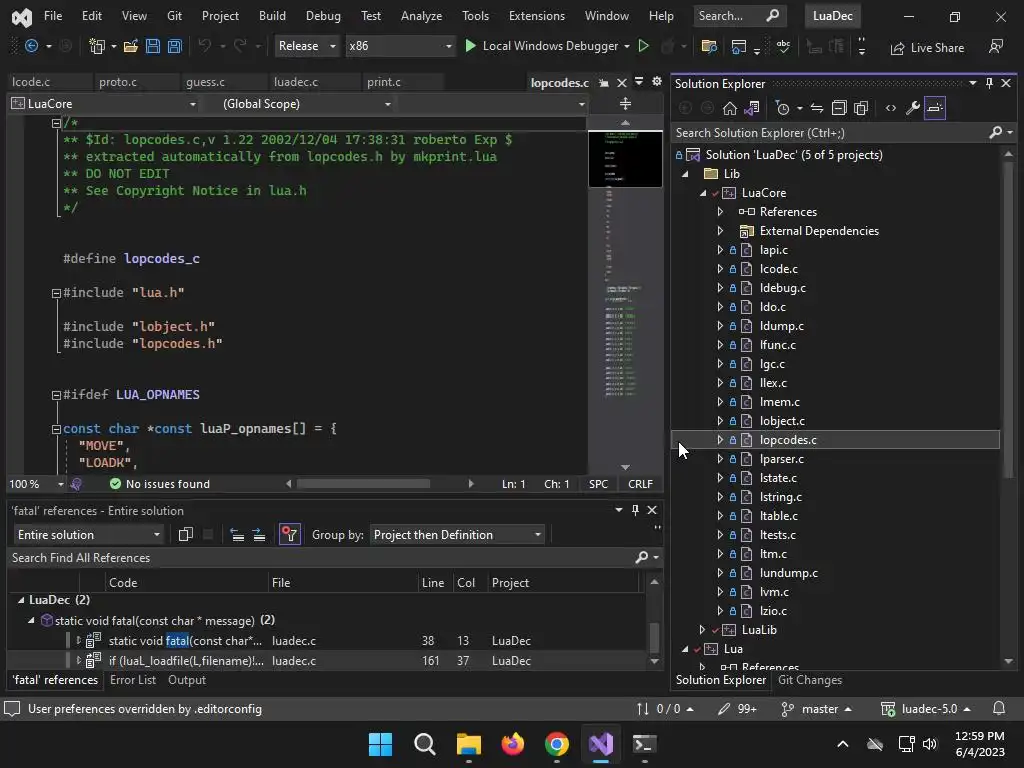Screen dimensions: 1024x768
Task: Click the 99+ pending changes indicator
Action: point(737,709)
